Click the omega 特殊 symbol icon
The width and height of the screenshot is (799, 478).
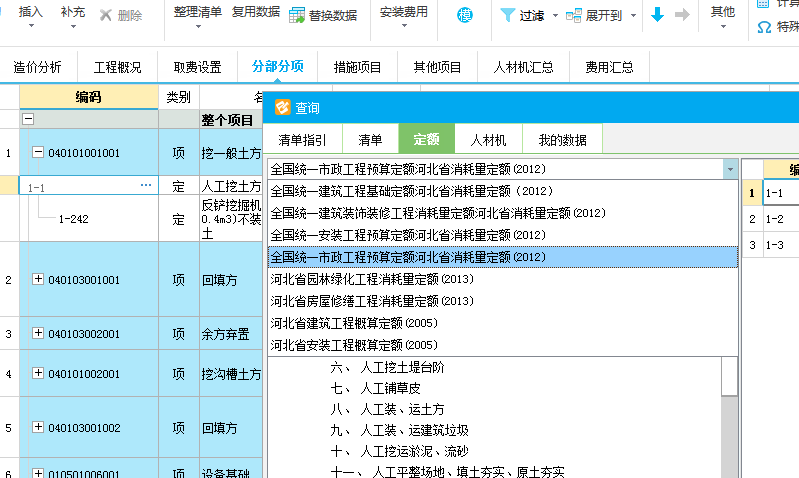tap(764, 27)
